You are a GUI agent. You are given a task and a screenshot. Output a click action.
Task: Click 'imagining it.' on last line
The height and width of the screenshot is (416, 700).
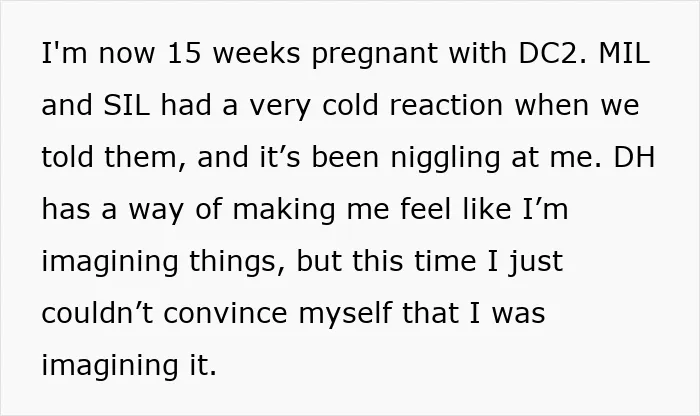129,366
